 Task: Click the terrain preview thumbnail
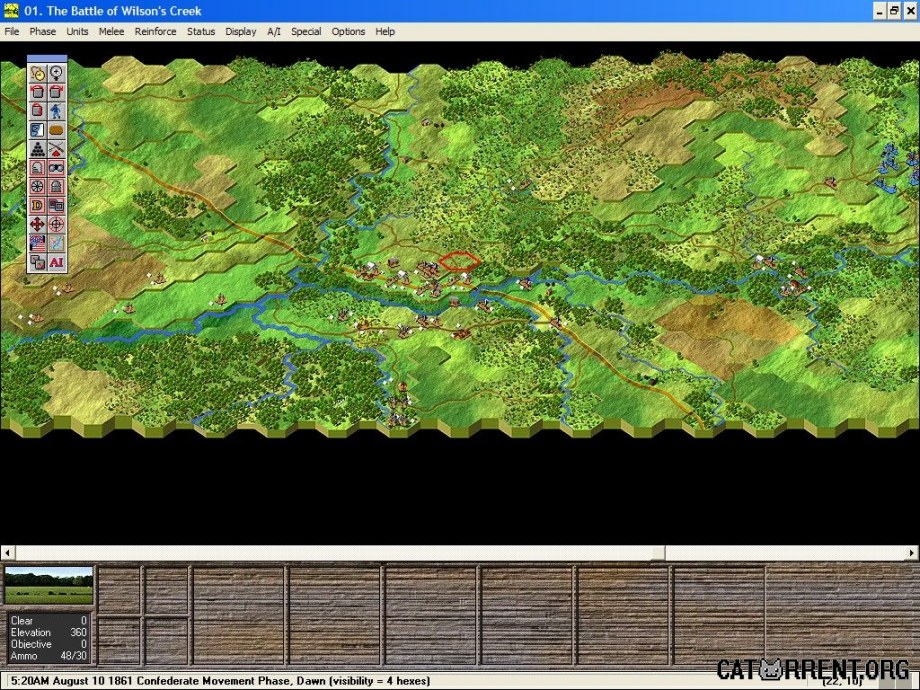[x=49, y=585]
